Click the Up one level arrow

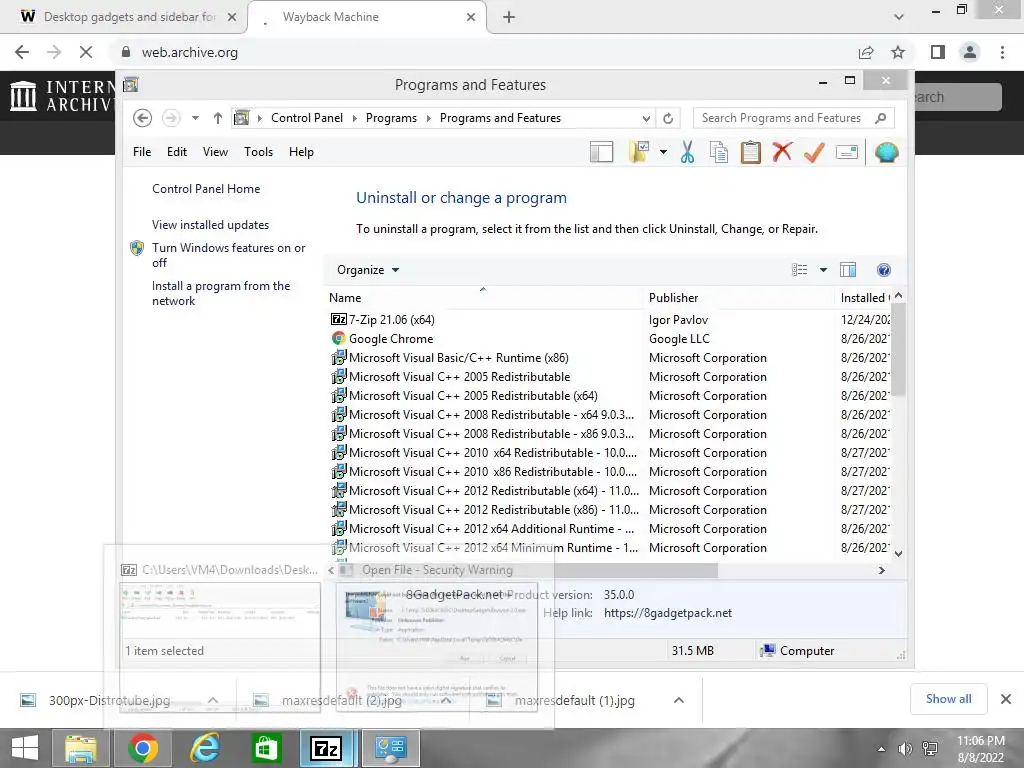click(217, 118)
